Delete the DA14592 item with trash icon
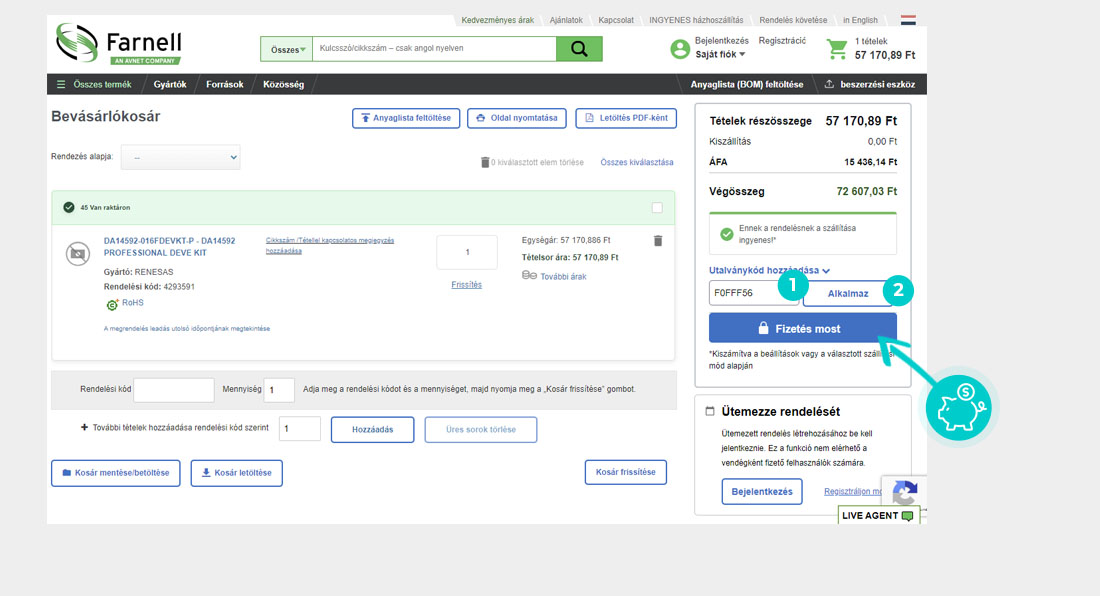Viewport: 1100px width, 596px height. (658, 241)
